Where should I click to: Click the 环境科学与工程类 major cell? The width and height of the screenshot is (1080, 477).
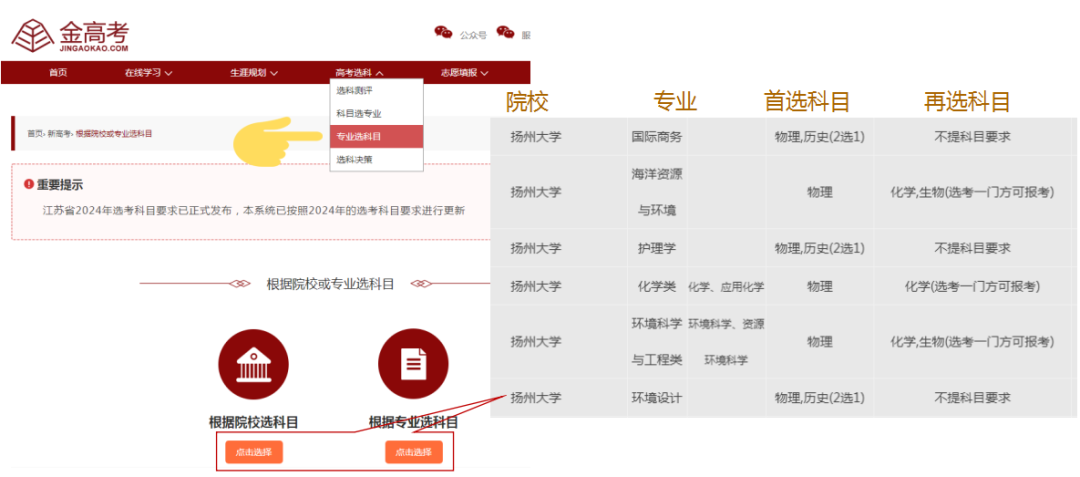pyautogui.click(x=656, y=341)
